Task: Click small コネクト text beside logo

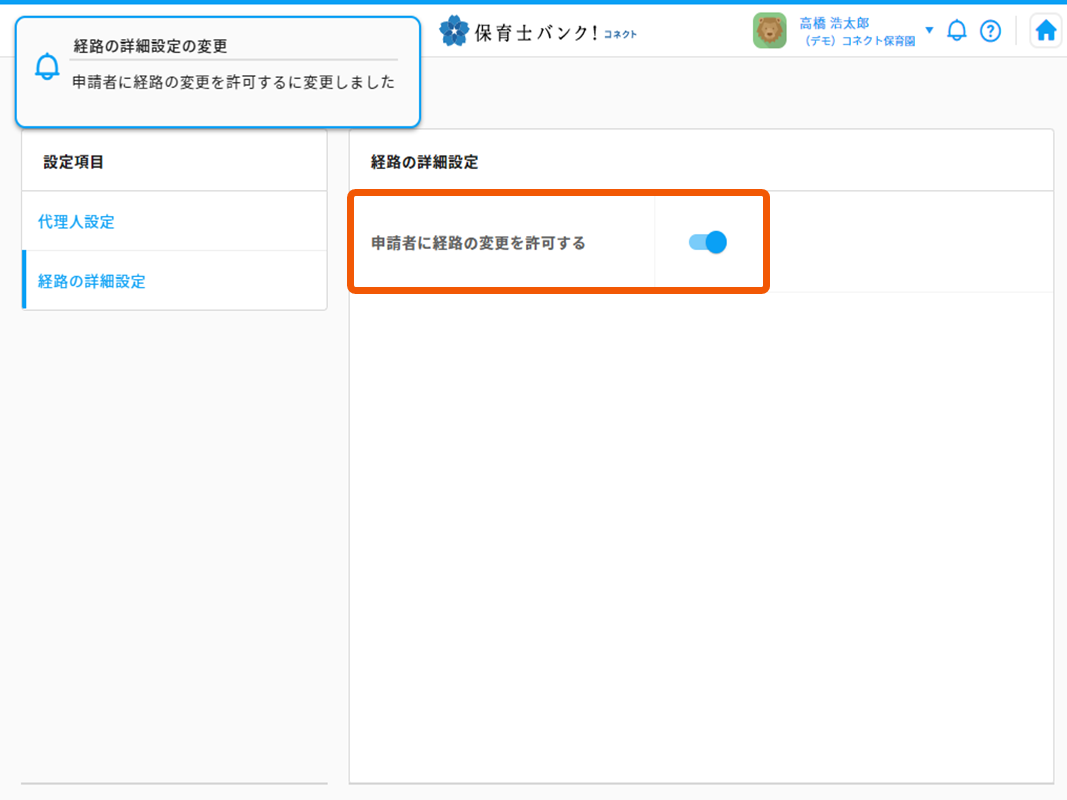Action: [x=620, y=35]
